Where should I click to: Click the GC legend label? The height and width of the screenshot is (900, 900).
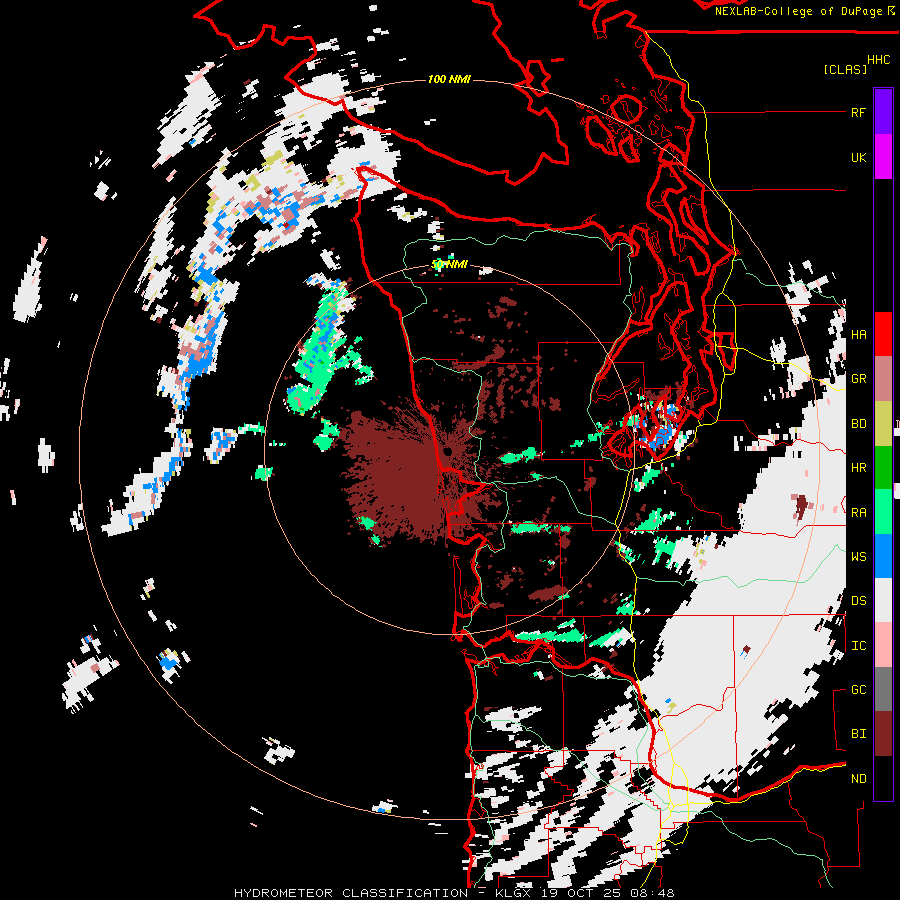point(858,690)
